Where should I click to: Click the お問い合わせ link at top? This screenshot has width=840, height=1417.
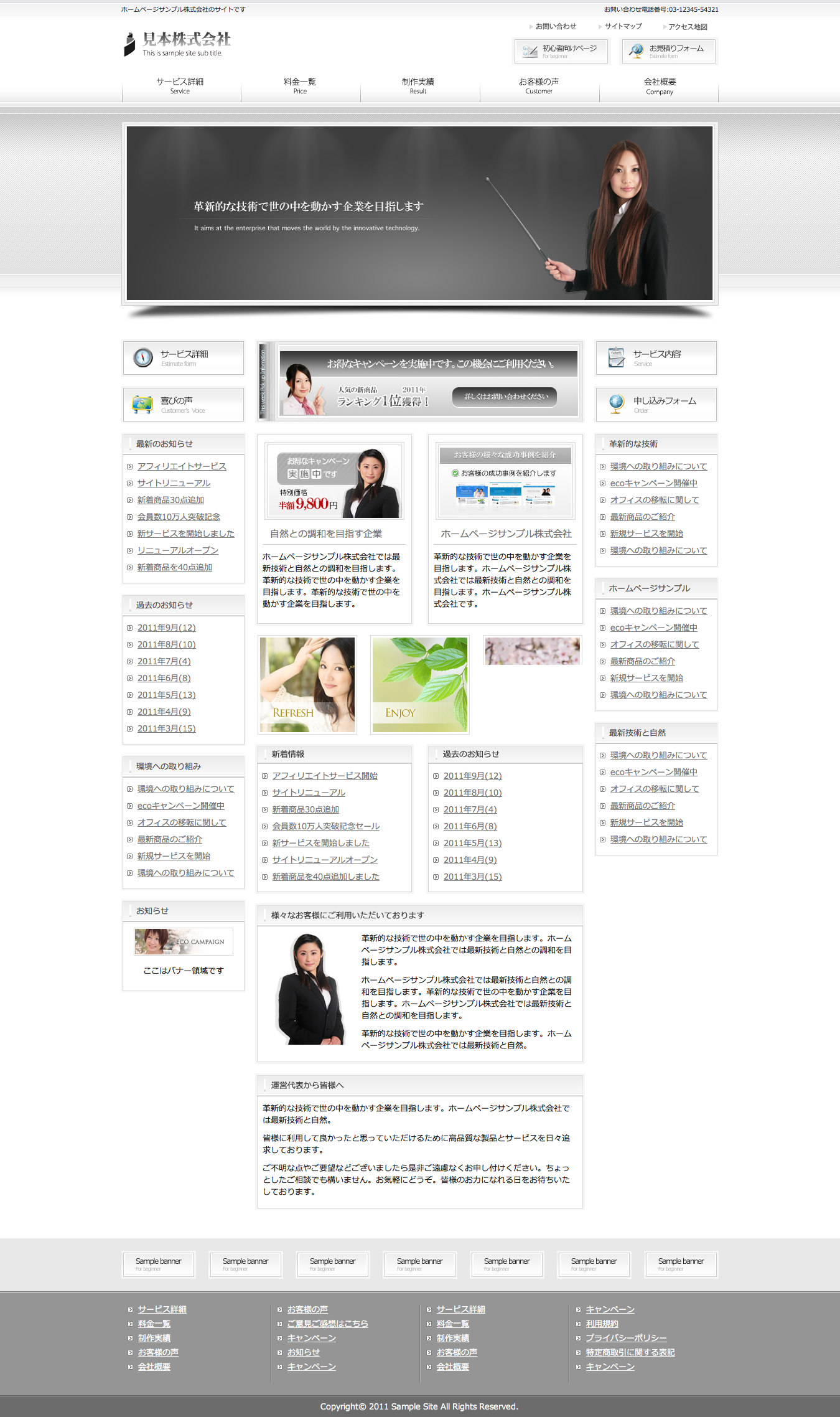pyautogui.click(x=556, y=27)
